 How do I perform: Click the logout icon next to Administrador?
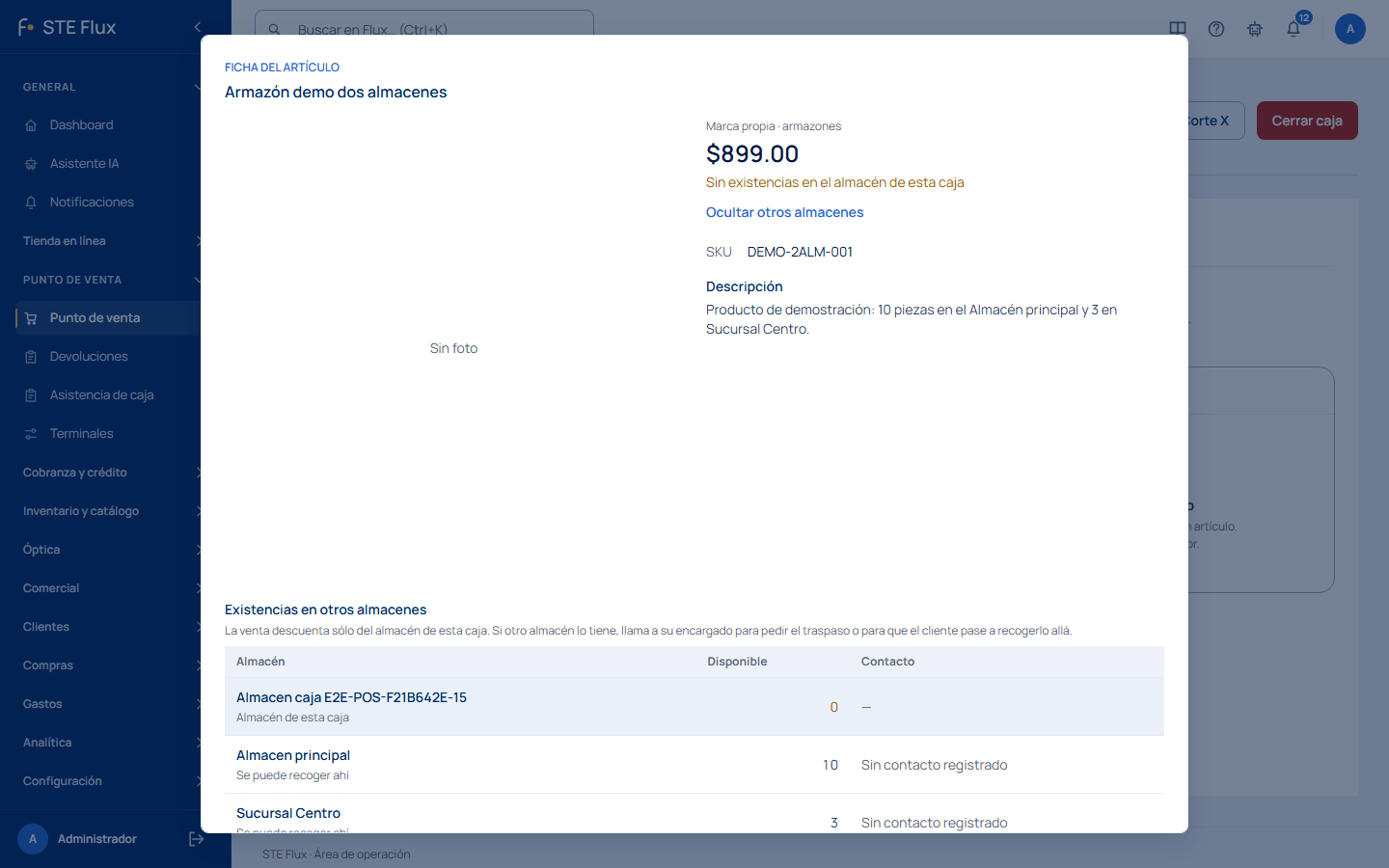click(x=196, y=839)
